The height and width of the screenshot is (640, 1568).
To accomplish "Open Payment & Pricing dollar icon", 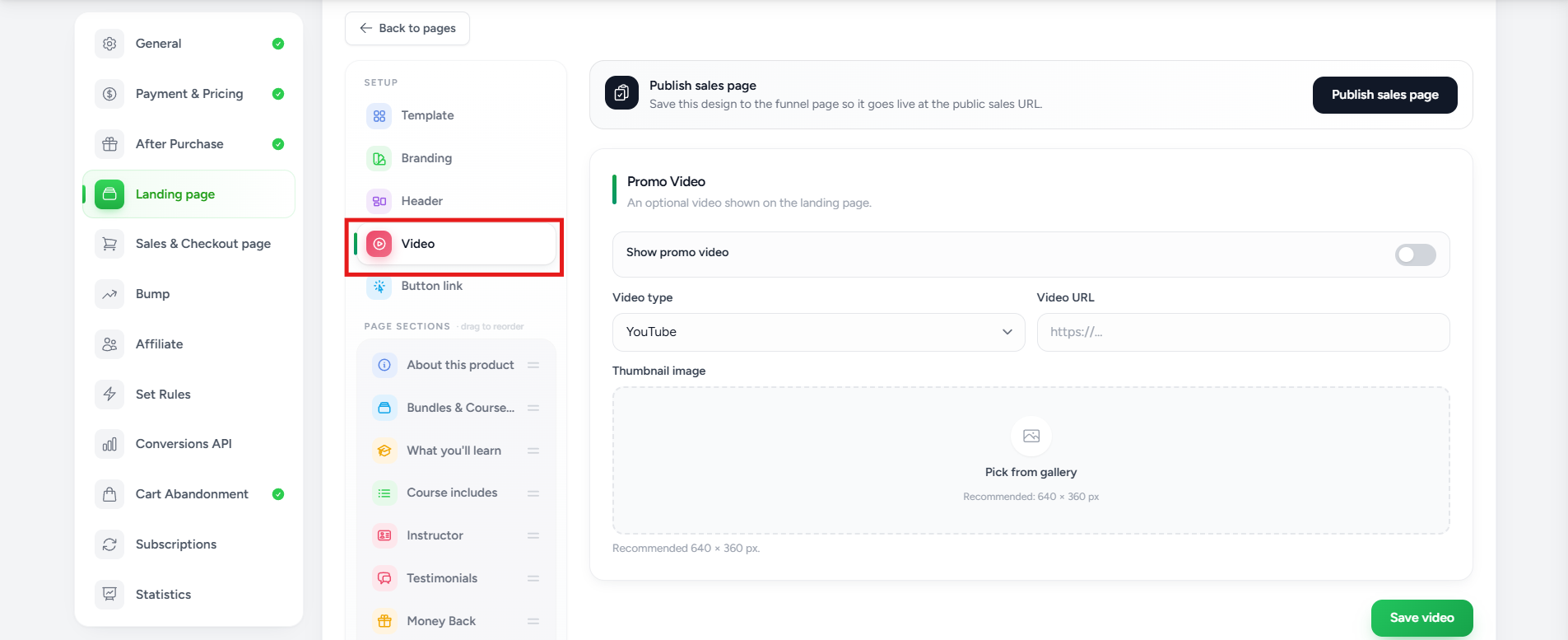I will (109, 94).
